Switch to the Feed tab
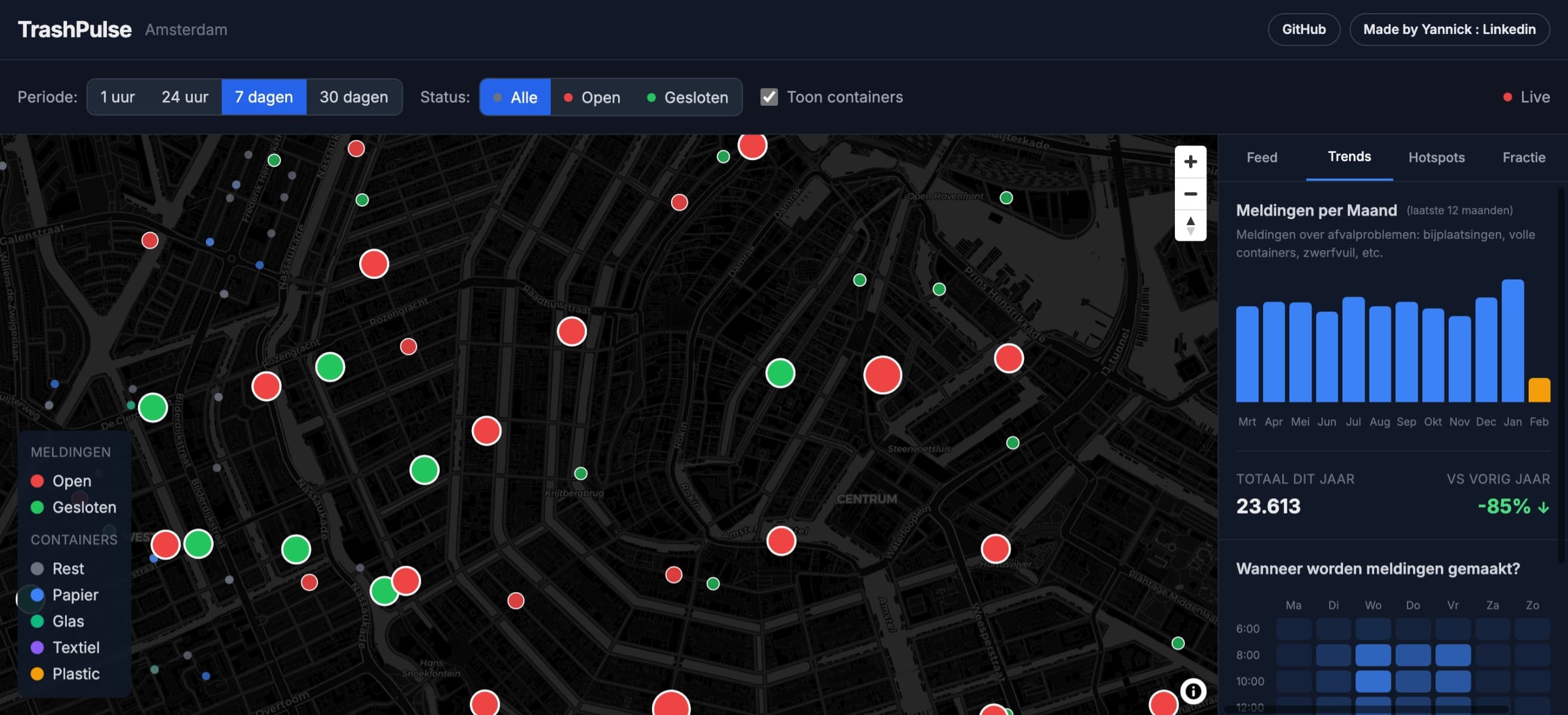Screen dimensions: 1568x715 [x=1261, y=158]
